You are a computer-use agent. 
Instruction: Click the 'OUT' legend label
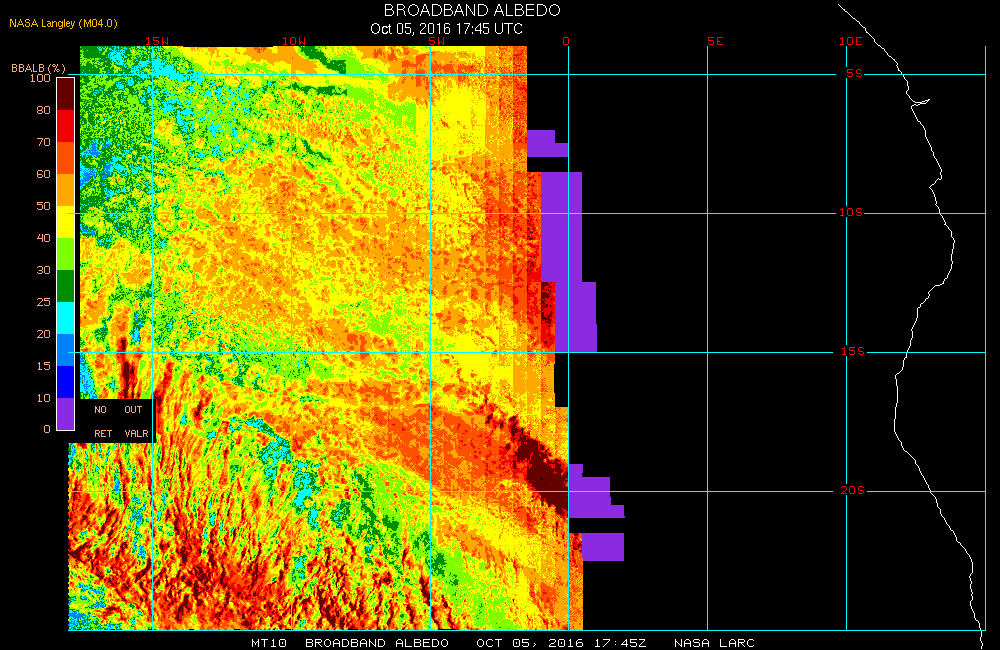pyautogui.click(x=133, y=410)
